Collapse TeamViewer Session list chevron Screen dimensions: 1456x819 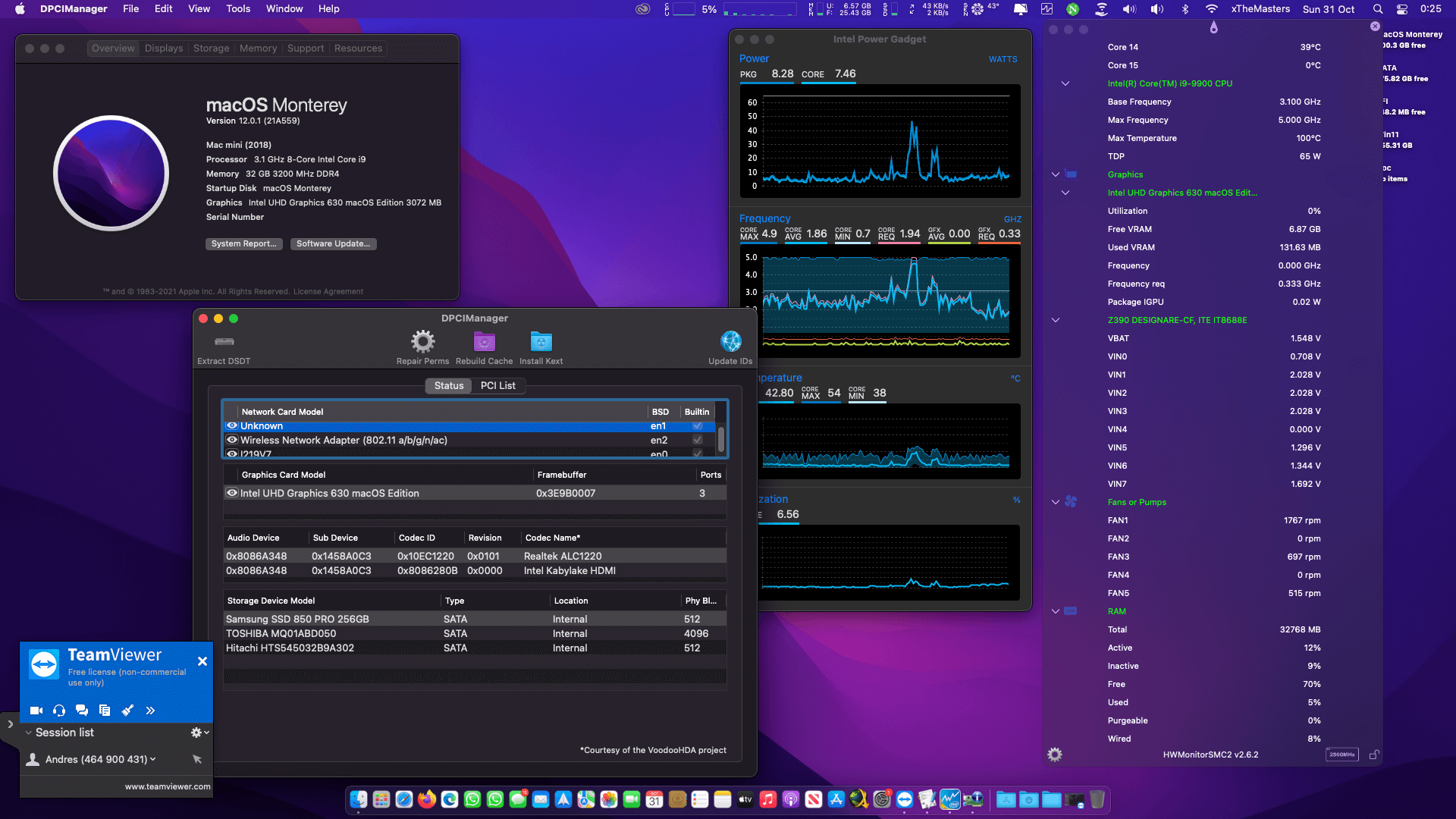tap(28, 733)
